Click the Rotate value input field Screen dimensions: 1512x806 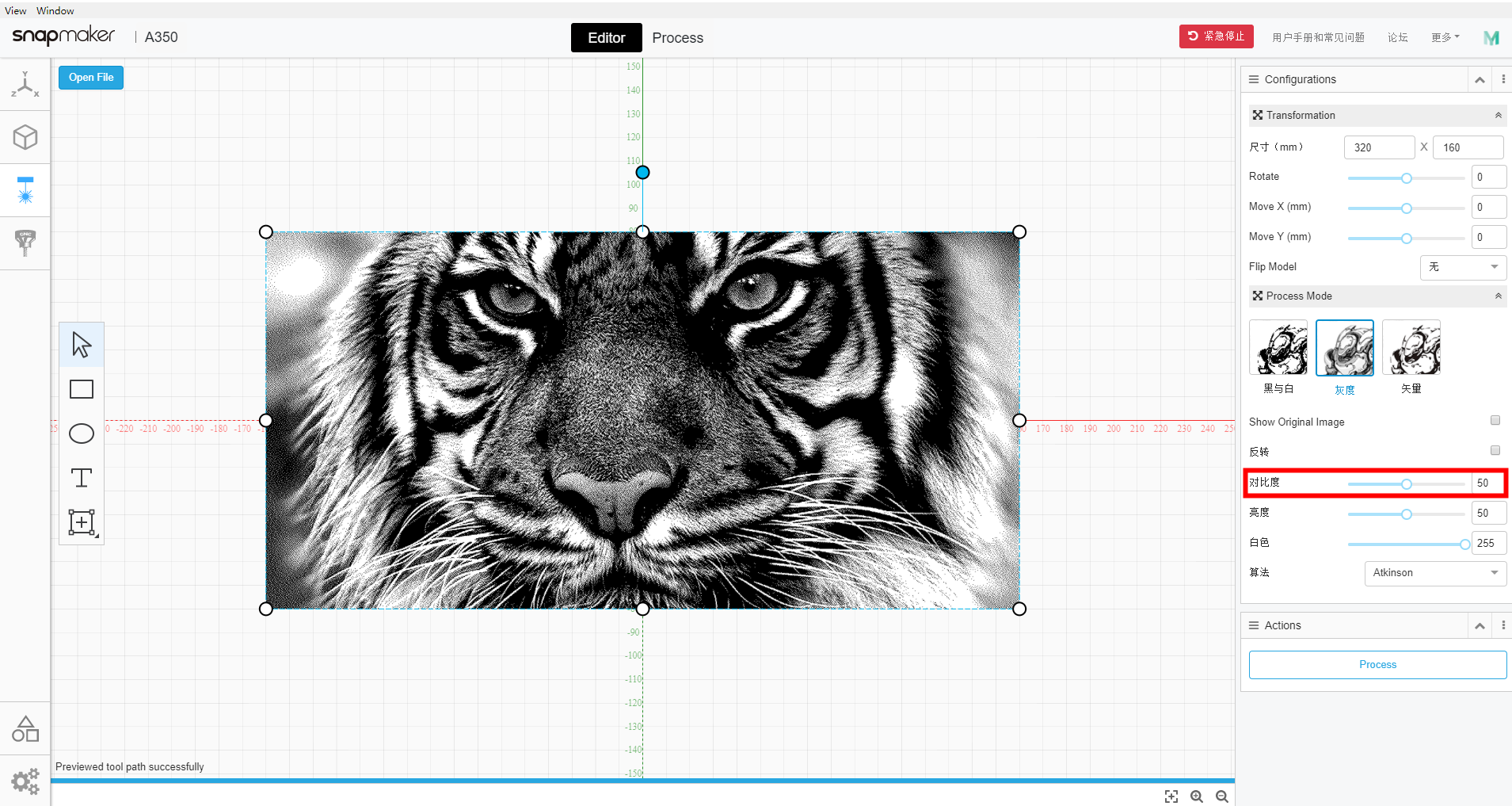click(1489, 178)
